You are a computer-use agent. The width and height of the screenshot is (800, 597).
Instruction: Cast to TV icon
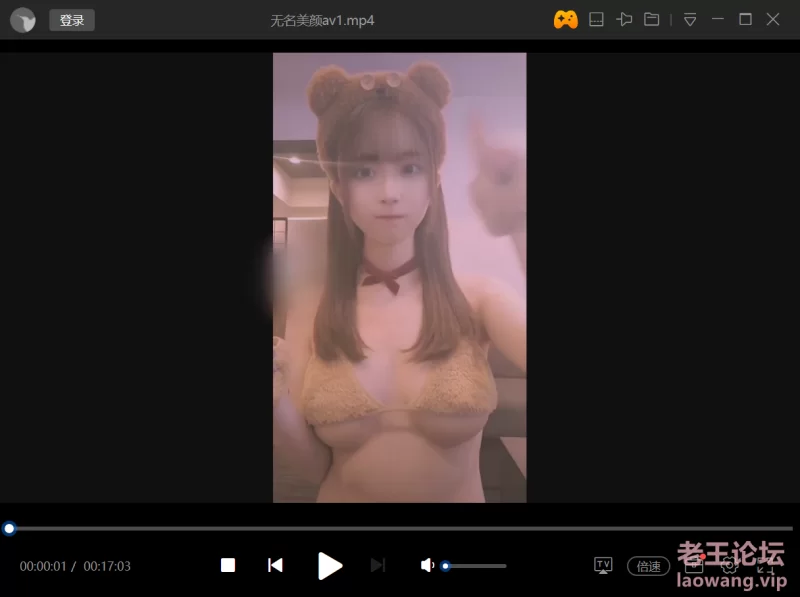[603, 565]
